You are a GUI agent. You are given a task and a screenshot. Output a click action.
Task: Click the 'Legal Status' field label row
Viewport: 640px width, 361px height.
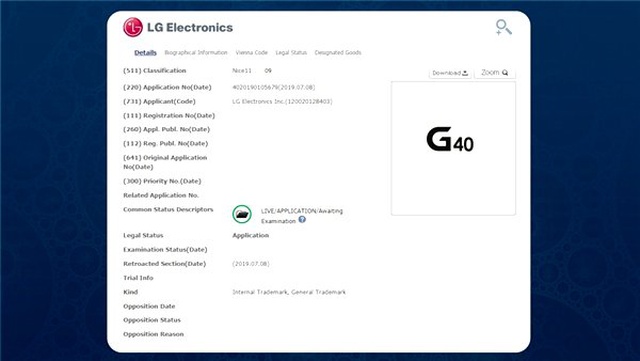tap(143, 236)
